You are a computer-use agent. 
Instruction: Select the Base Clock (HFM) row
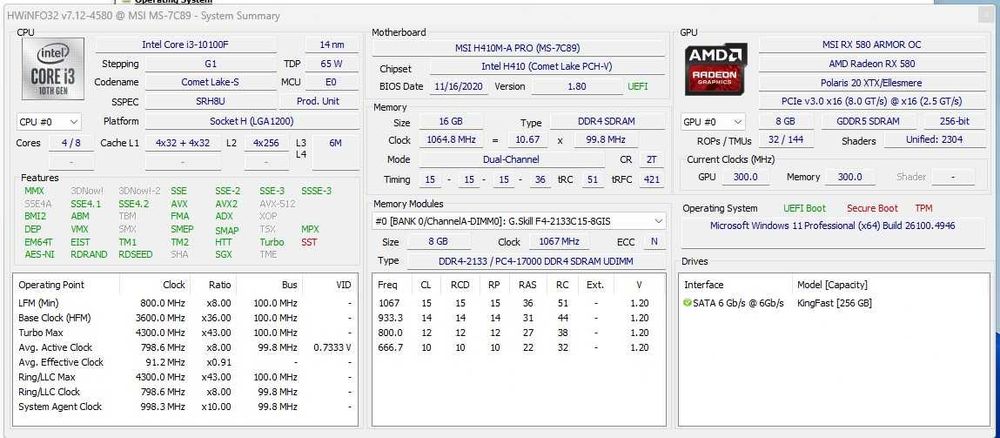[x=185, y=318]
